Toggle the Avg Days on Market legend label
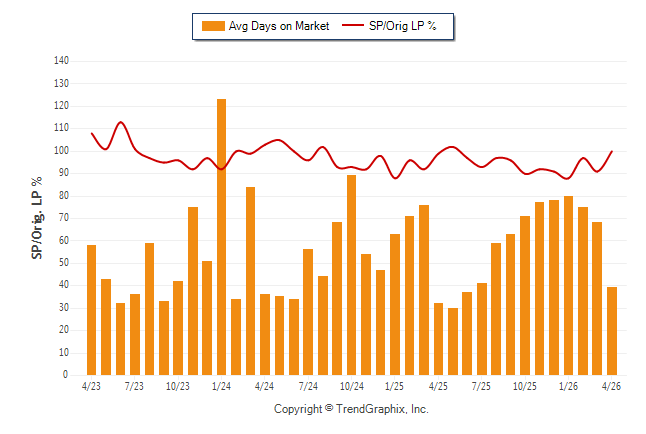 (279, 26)
